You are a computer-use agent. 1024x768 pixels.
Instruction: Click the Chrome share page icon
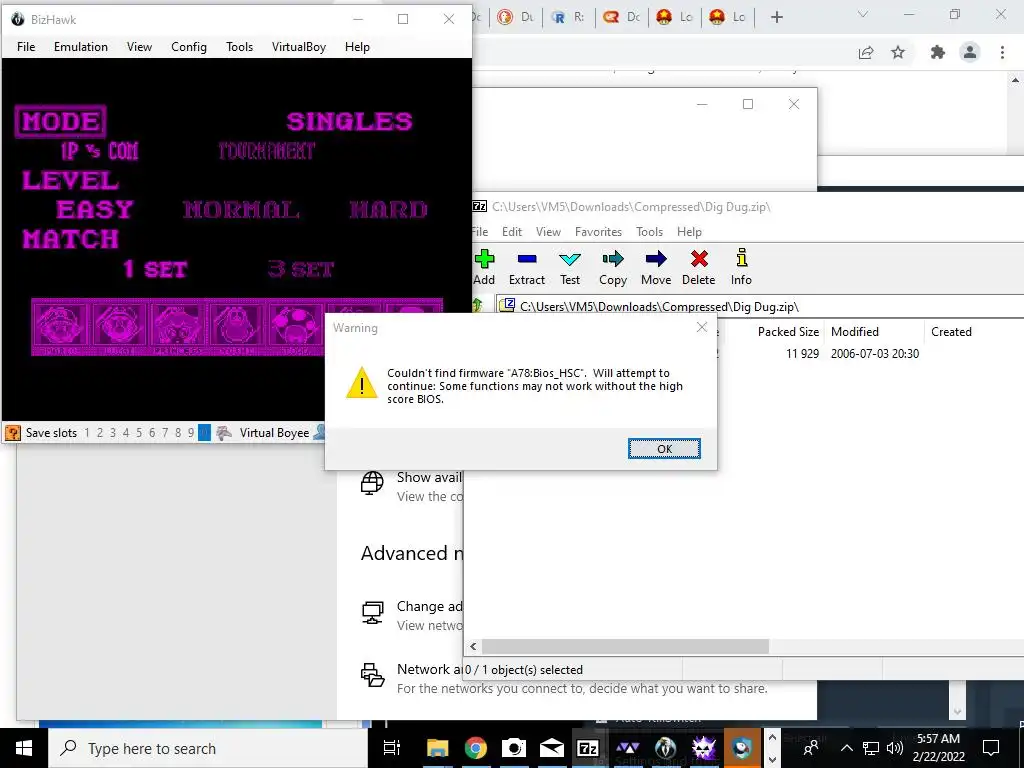(866, 53)
